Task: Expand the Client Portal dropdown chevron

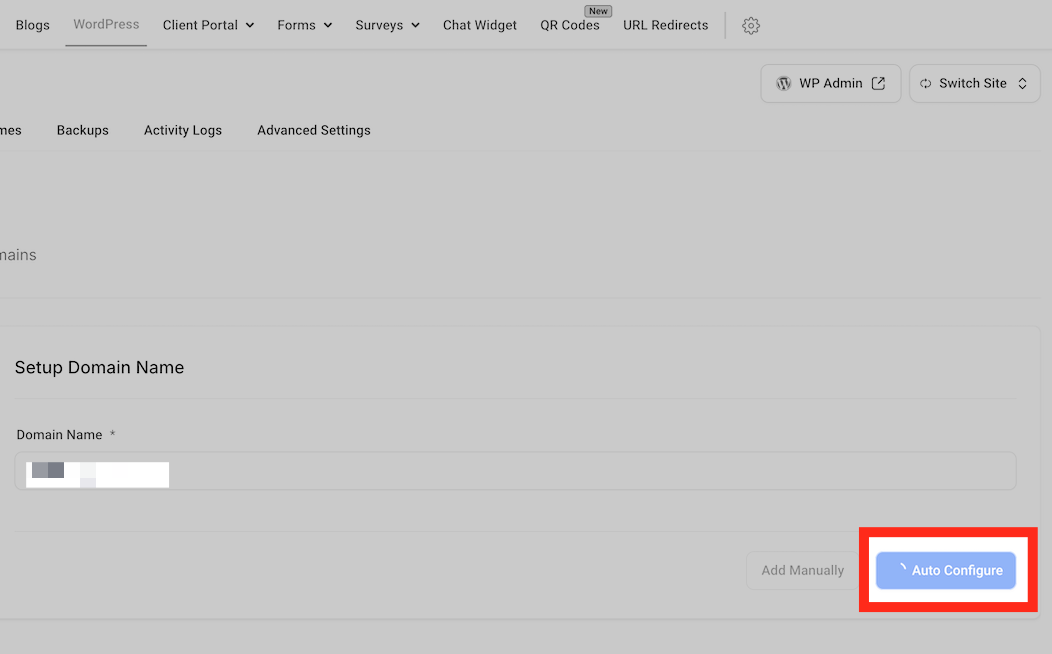Action: 250,25
